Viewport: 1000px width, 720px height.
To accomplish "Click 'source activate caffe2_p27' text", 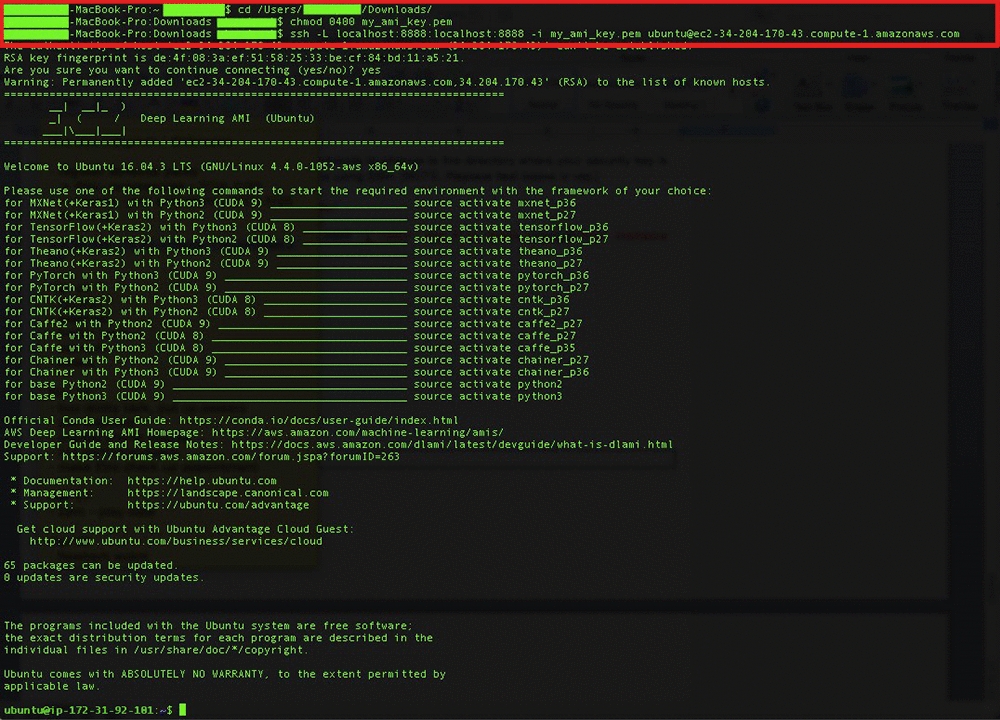I will [x=497, y=324].
